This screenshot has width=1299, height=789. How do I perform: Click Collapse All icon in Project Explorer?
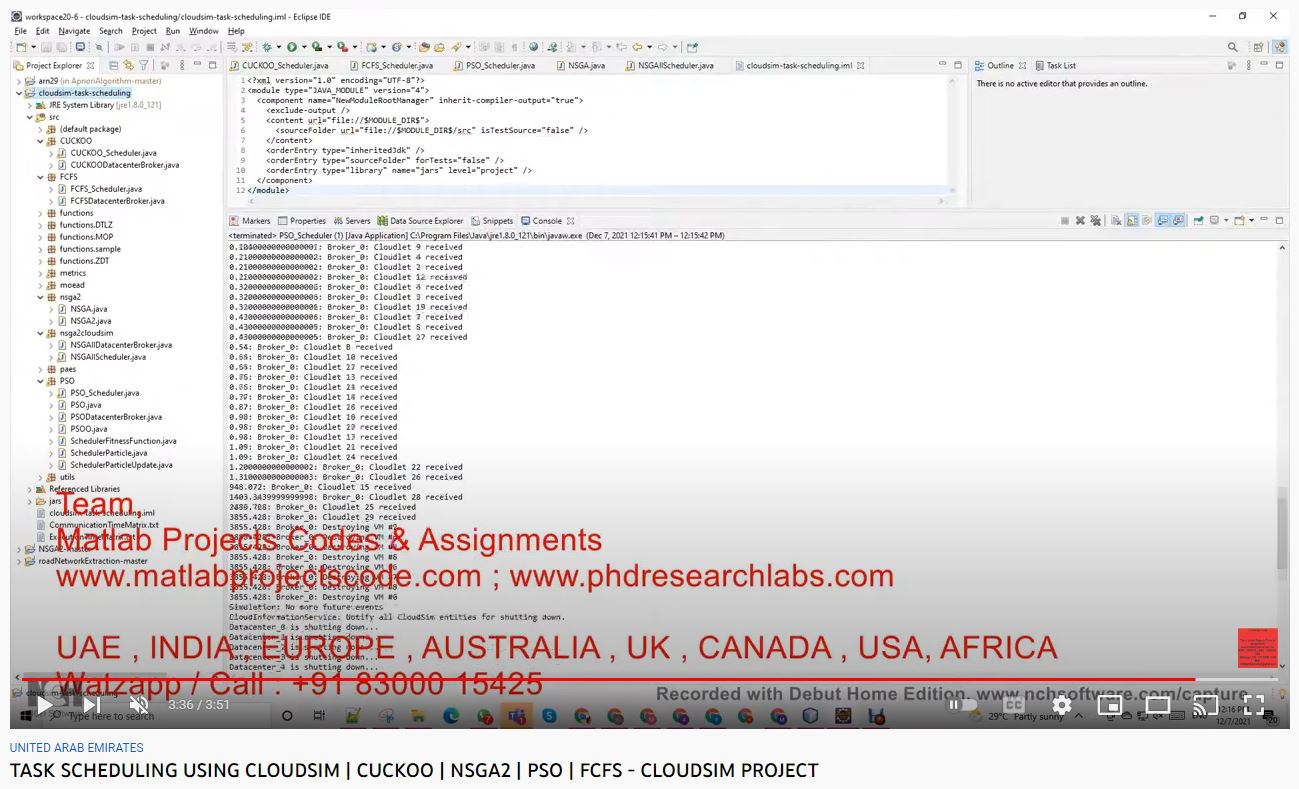click(x=113, y=65)
